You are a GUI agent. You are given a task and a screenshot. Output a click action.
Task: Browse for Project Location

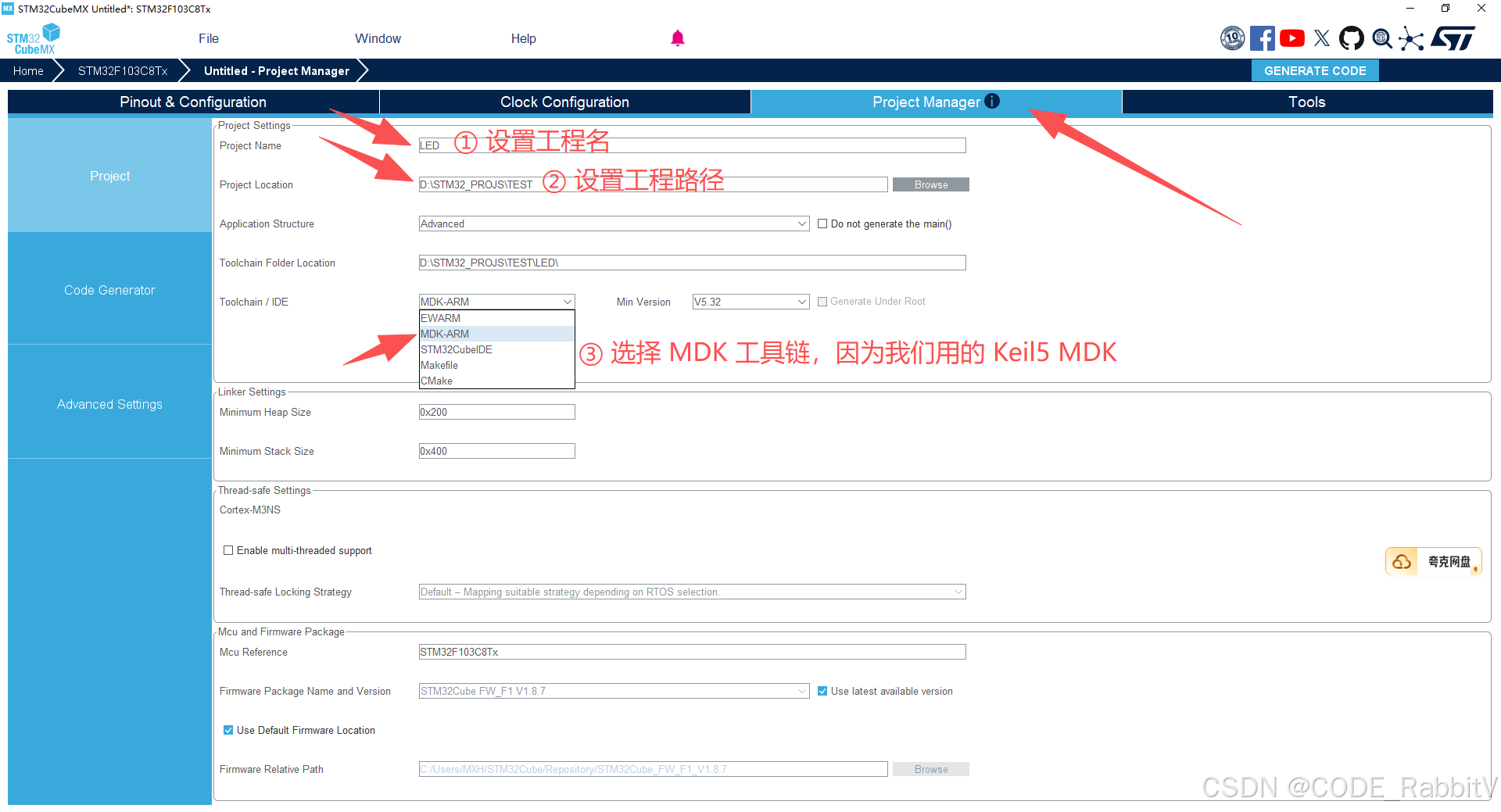coord(930,184)
